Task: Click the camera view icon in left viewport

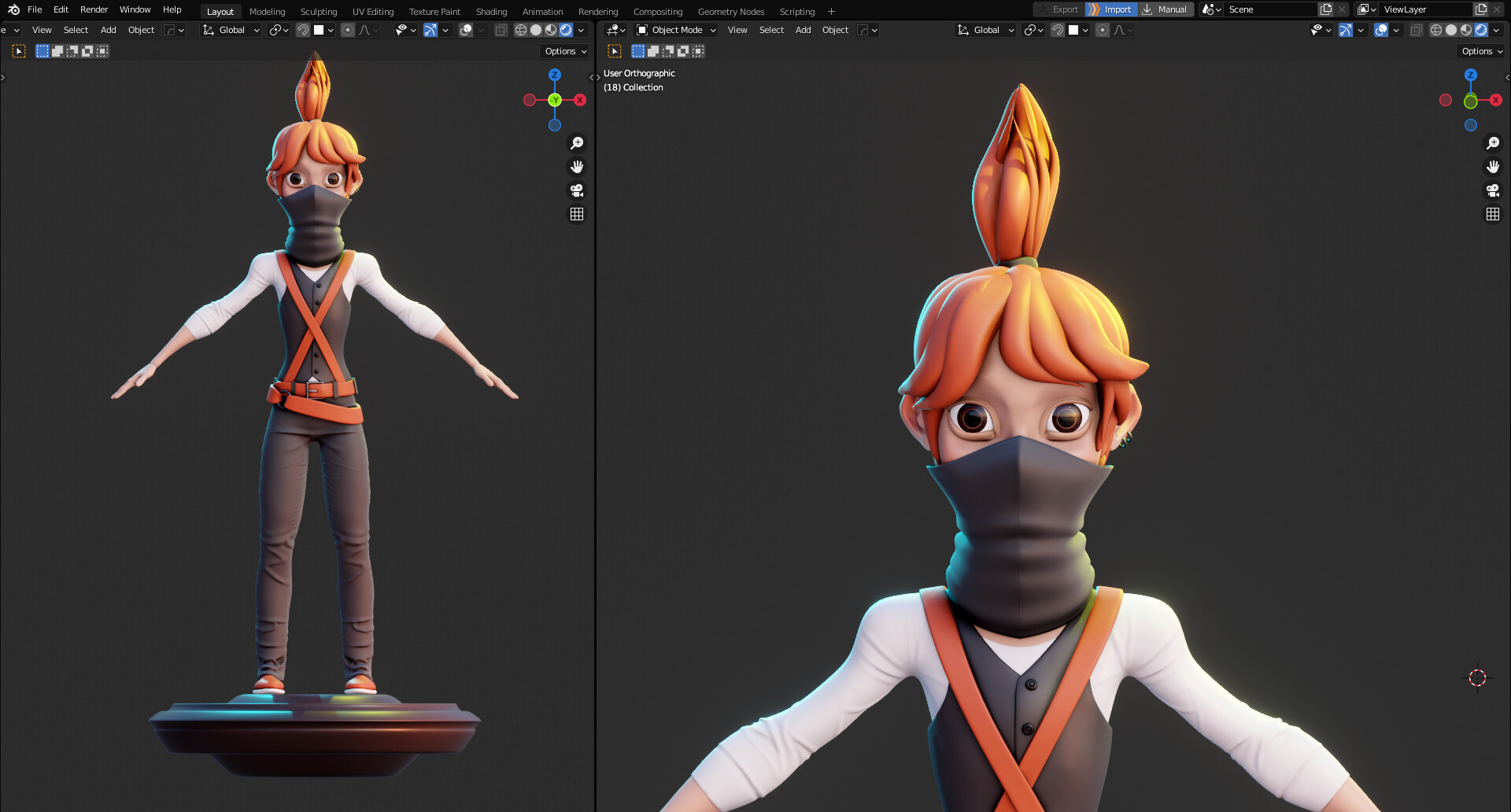Action: click(577, 190)
